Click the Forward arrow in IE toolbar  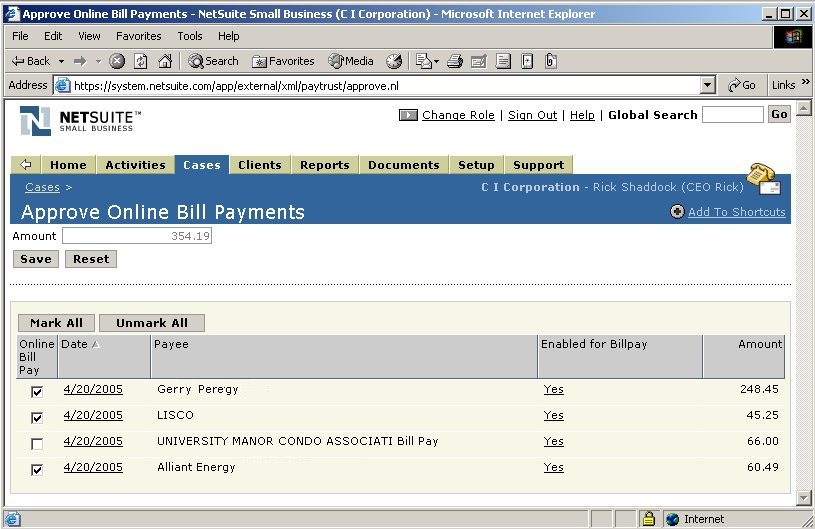coord(80,61)
